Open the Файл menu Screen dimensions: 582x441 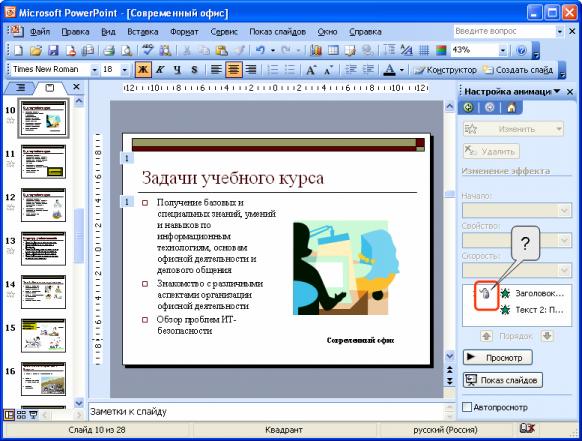coord(40,32)
